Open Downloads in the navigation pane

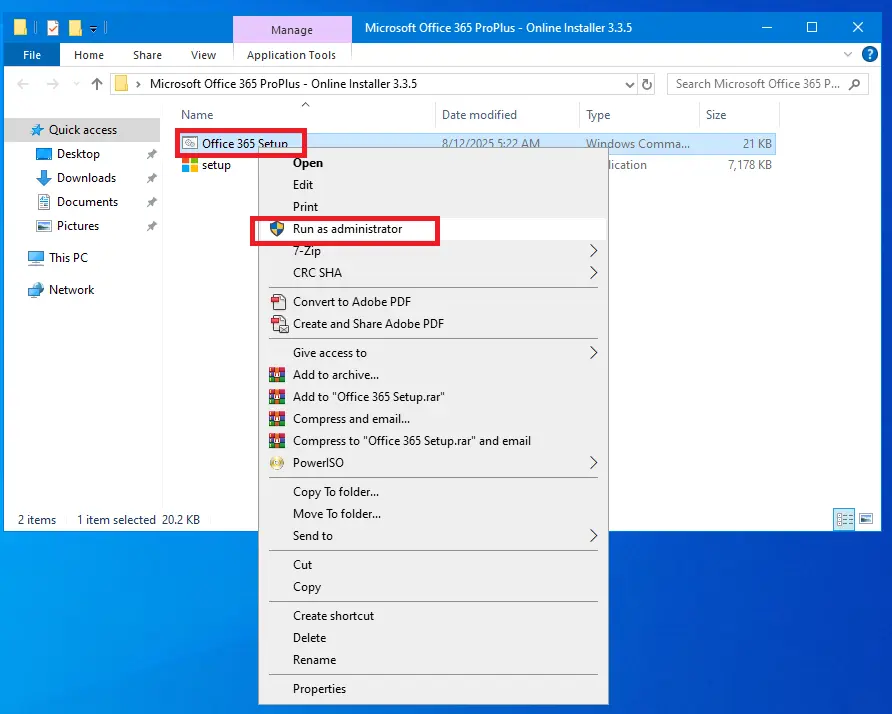coord(86,178)
